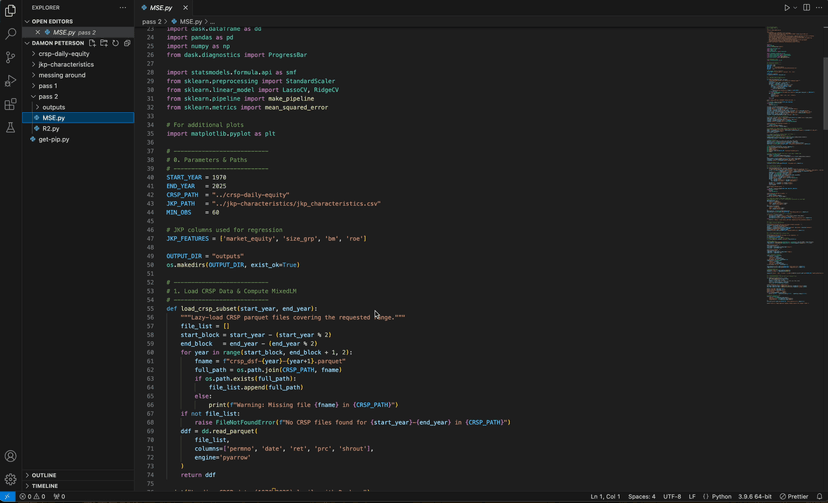
Task: Collapse the pass 2 folder
Action: pyautogui.click(x=78, y=97)
